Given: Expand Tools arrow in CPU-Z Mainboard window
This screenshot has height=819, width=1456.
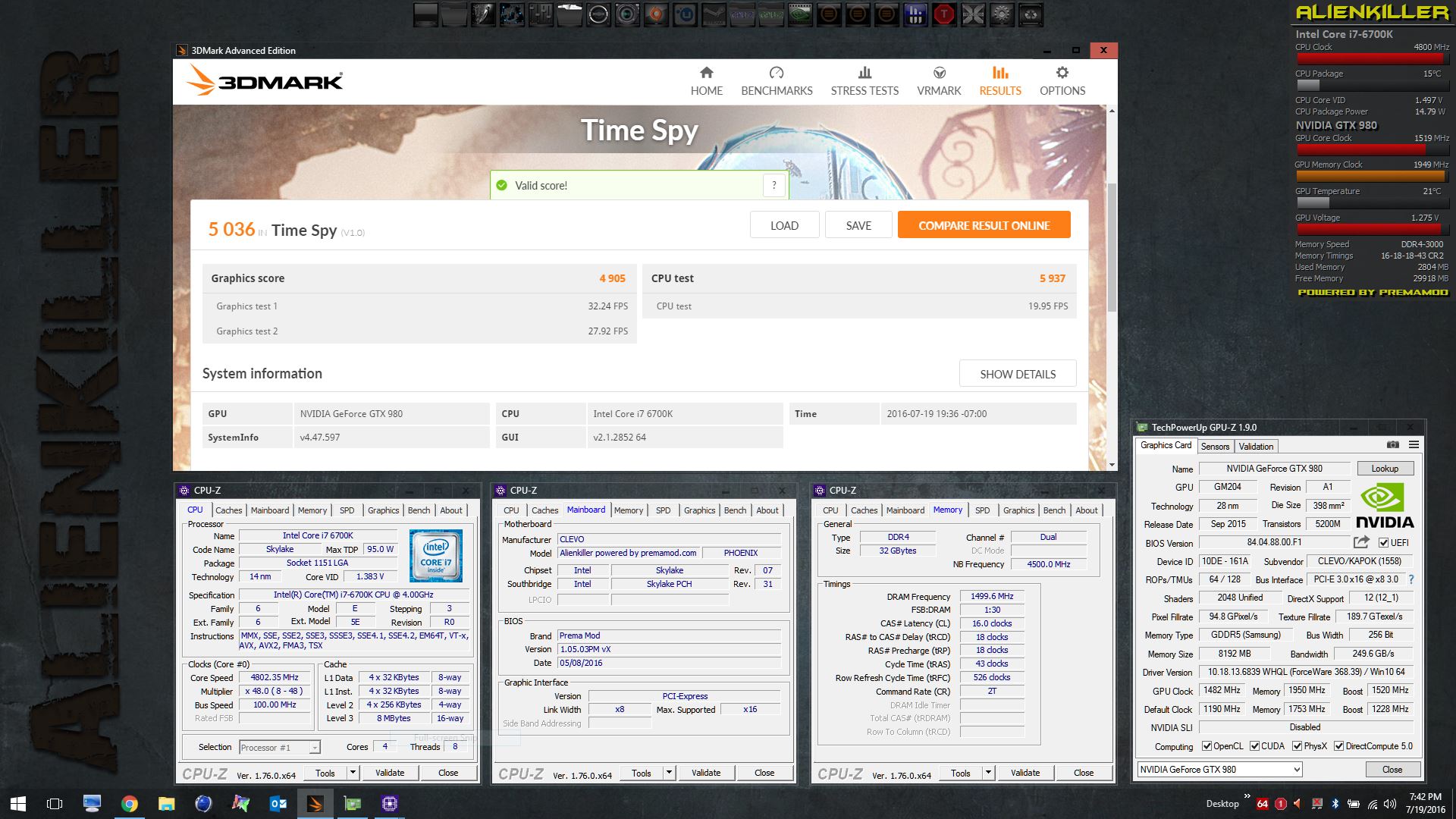Looking at the screenshot, I should point(669,773).
